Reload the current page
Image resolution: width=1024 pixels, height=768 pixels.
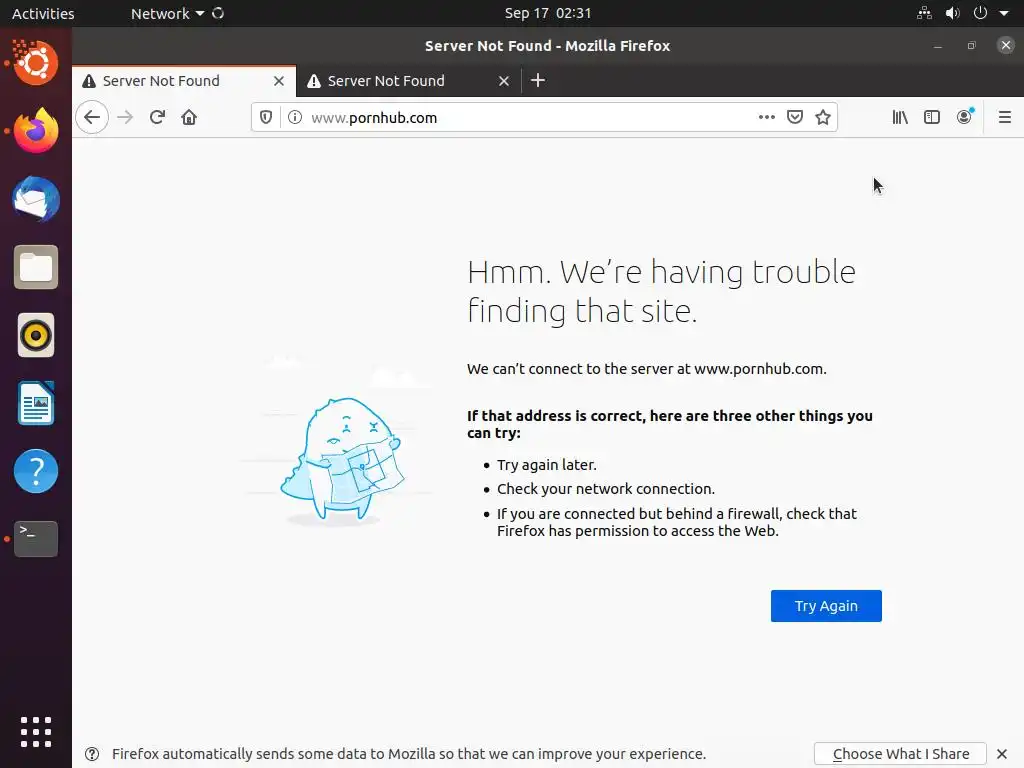pos(157,118)
